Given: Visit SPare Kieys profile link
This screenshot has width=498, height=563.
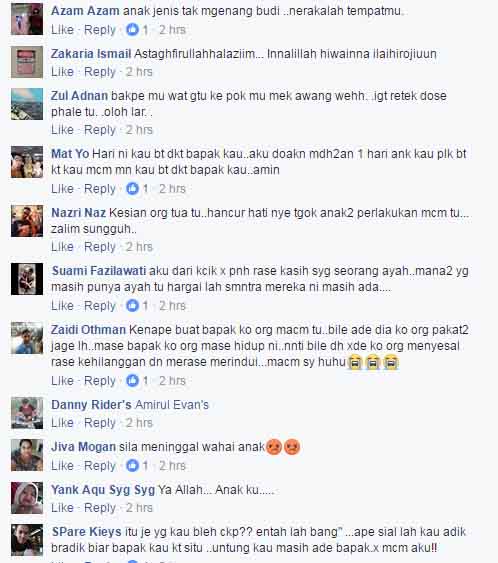Looking at the screenshot, I should (87, 532).
